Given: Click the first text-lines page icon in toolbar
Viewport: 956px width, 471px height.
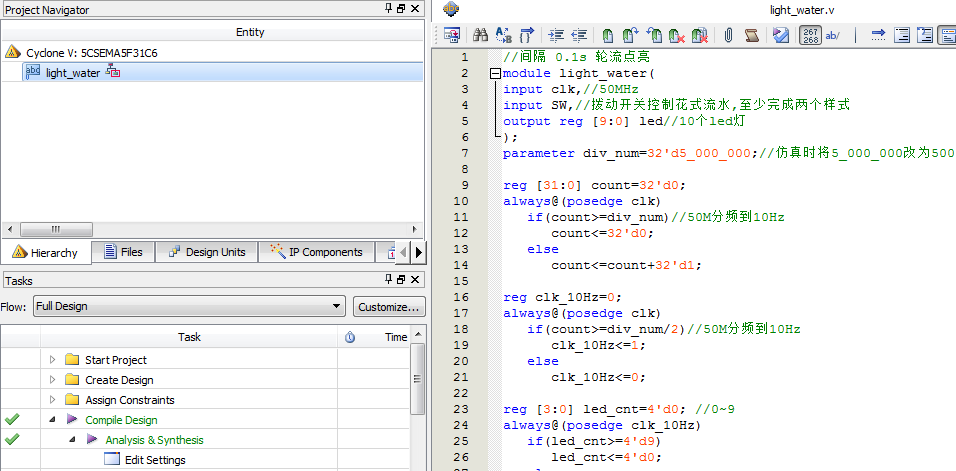Looking at the screenshot, I should pyautogui.click(x=902, y=35).
